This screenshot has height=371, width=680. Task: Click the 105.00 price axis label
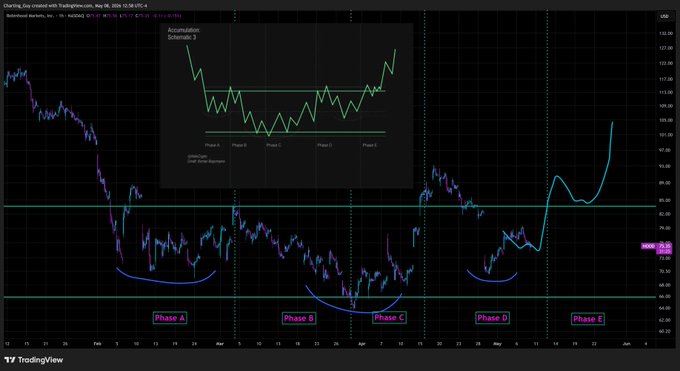666,120
